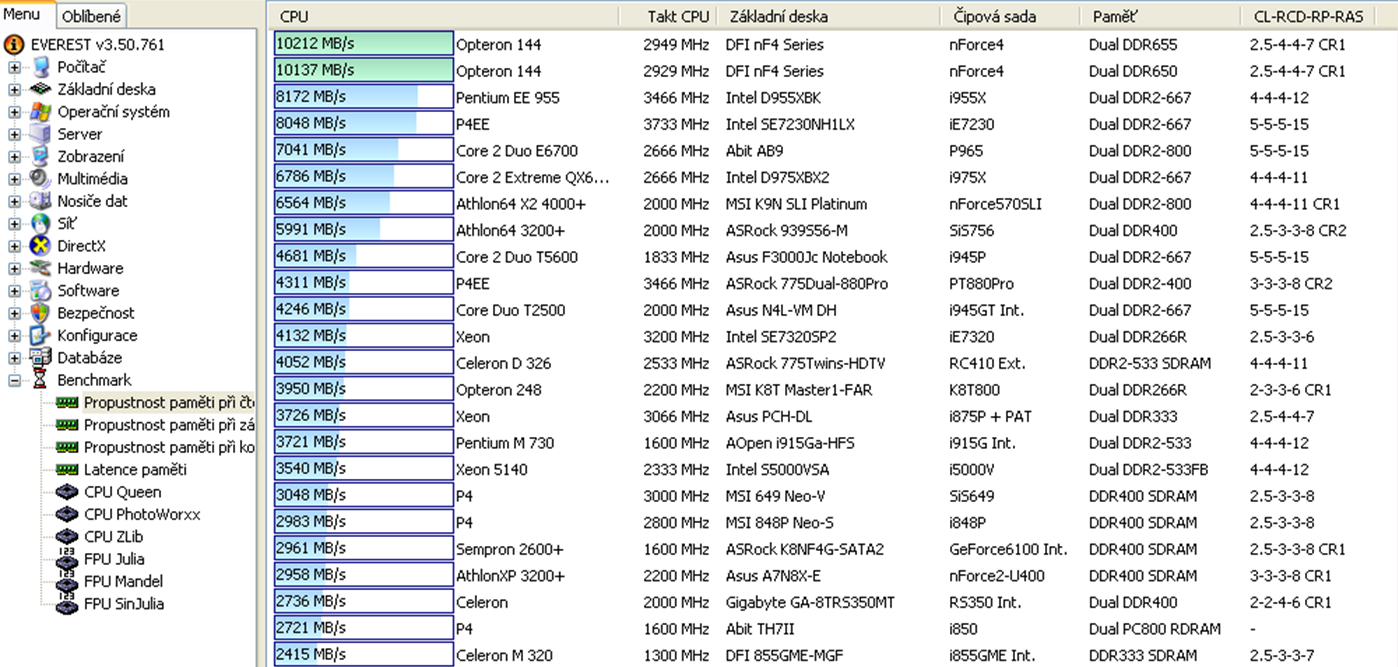The image size is (1398, 667).
Task: Sort by the Základní deska column header
Action: [x=829, y=16]
